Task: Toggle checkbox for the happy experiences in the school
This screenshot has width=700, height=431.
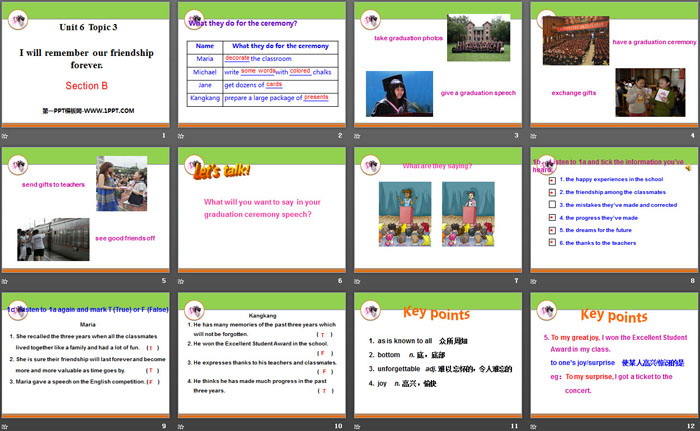Action: click(552, 179)
